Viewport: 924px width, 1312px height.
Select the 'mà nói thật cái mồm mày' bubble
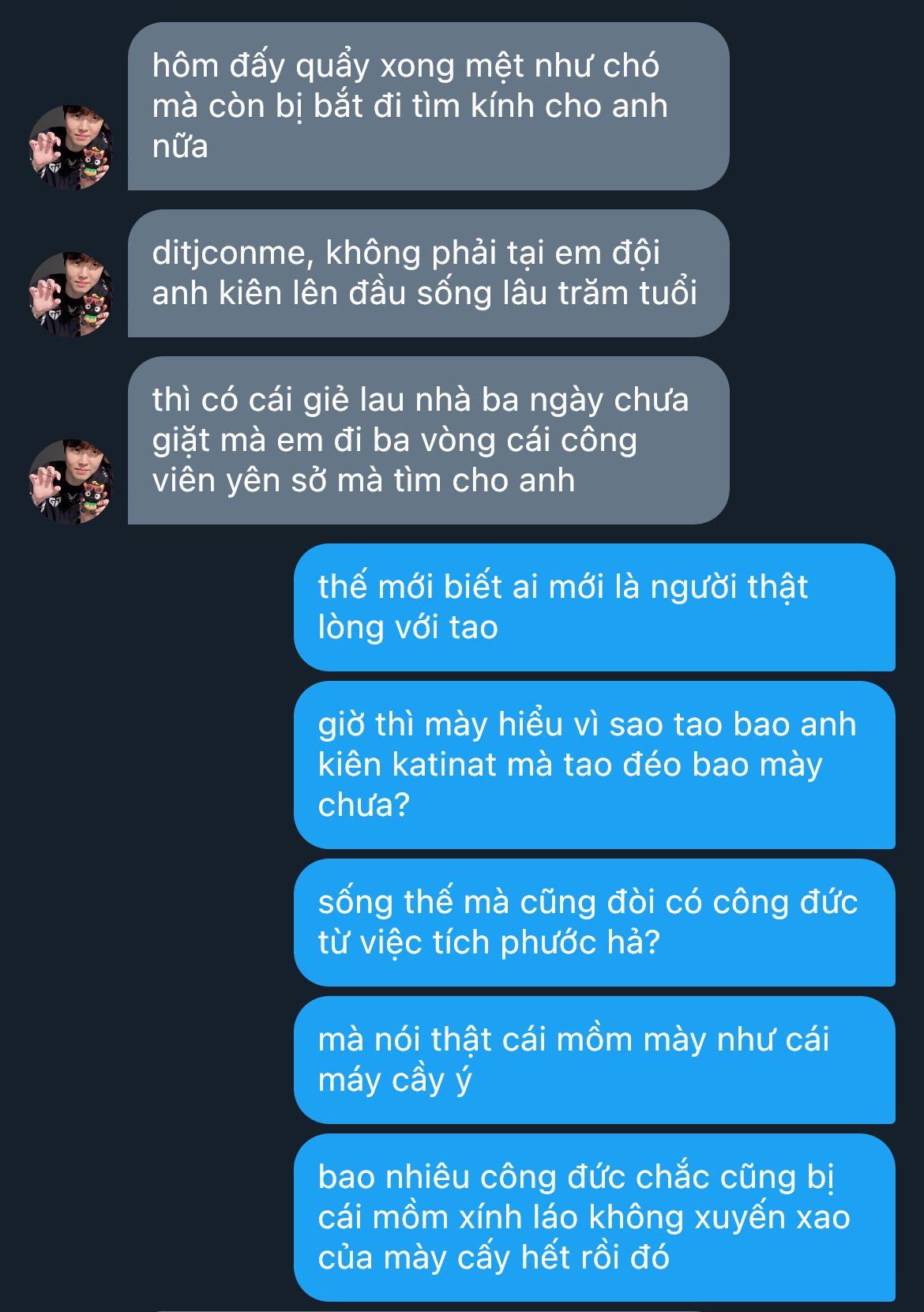(x=595, y=1060)
